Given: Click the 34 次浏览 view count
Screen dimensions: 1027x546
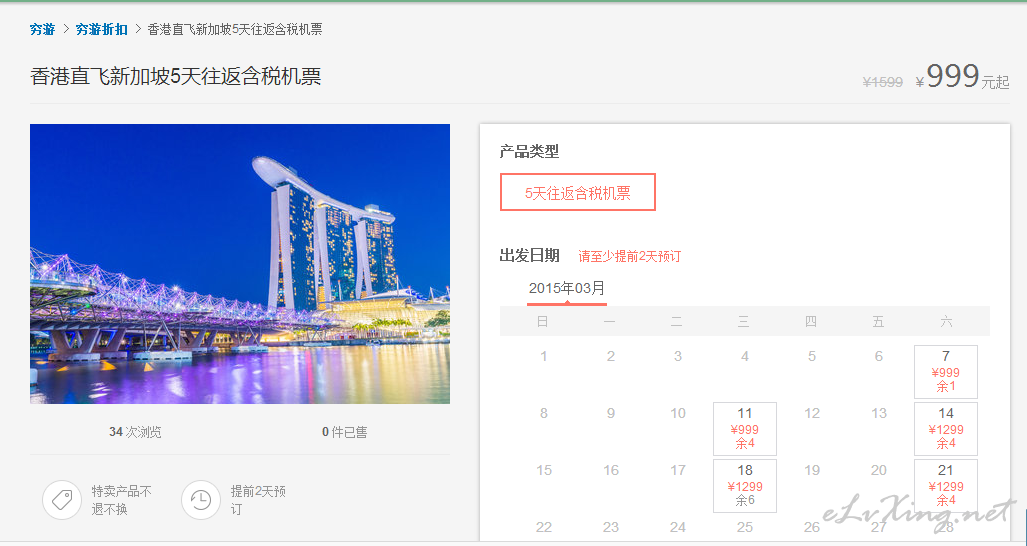Looking at the screenshot, I should point(135,432).
